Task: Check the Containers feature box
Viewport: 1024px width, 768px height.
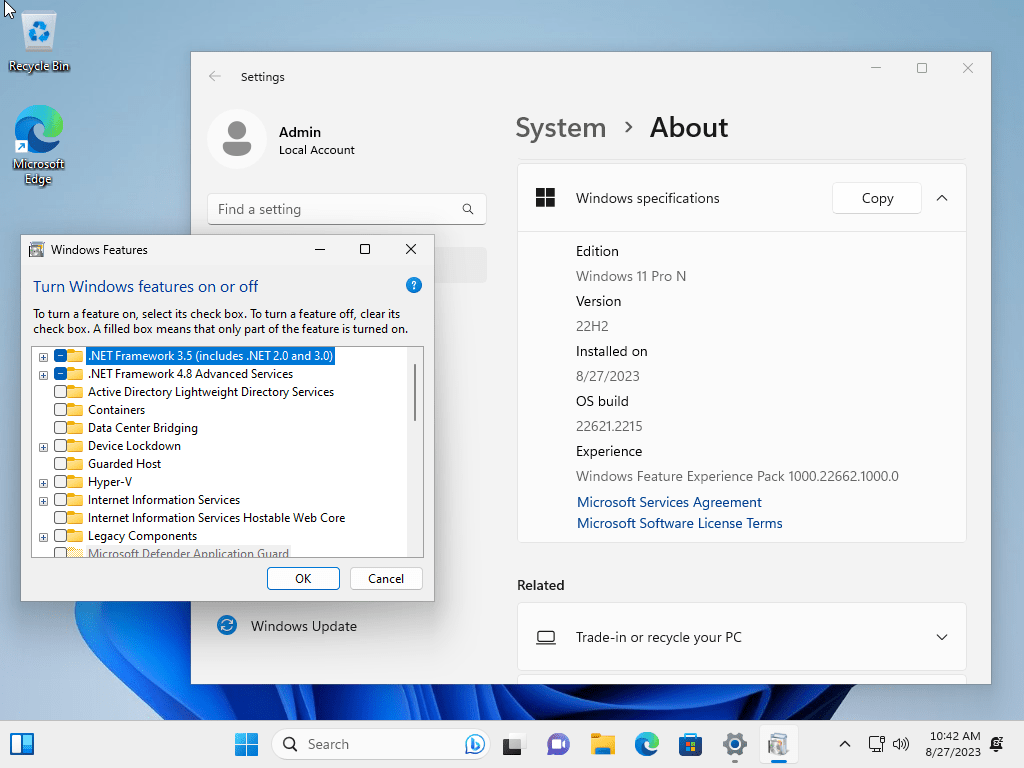Action: click(60, 409)
